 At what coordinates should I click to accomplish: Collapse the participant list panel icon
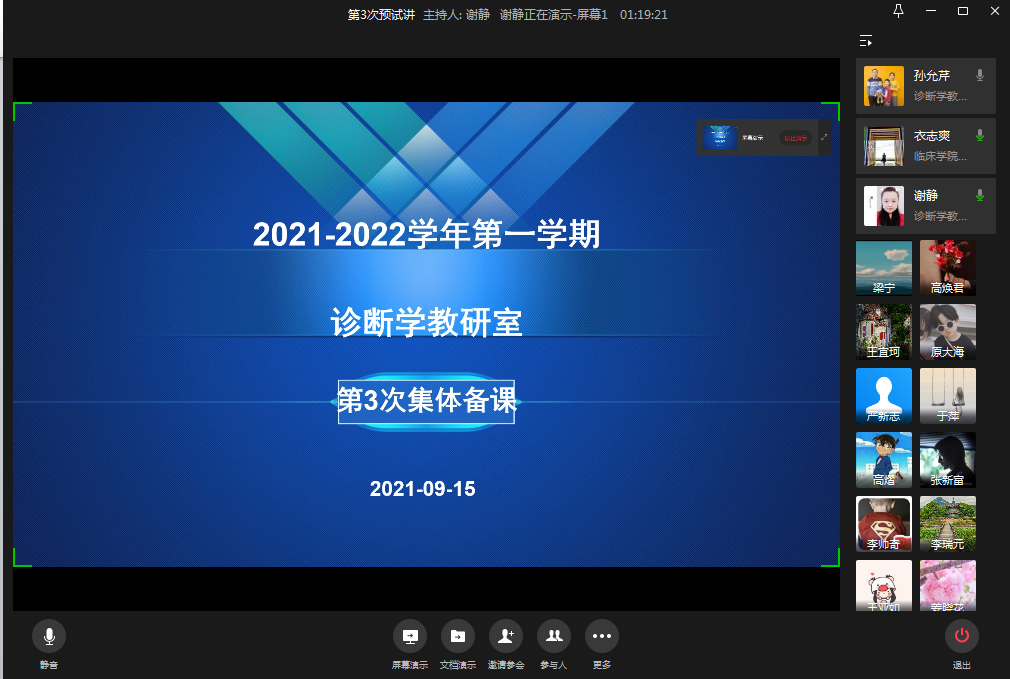(x=866, y=41)
